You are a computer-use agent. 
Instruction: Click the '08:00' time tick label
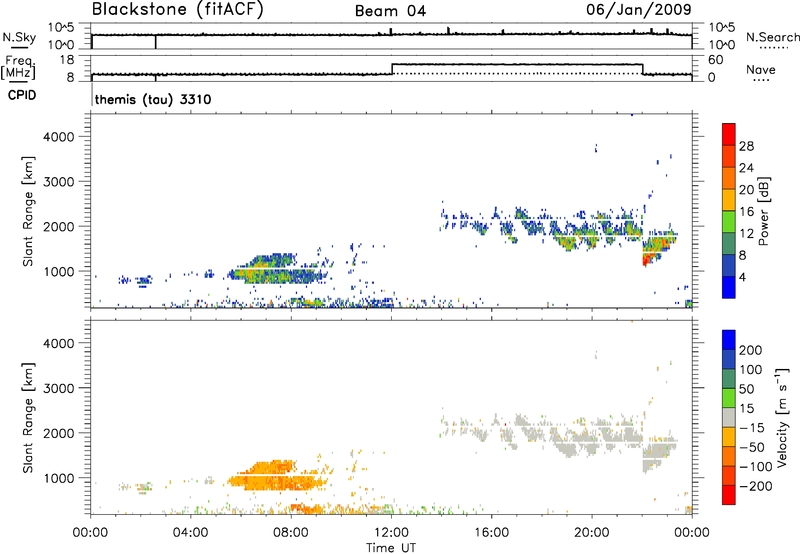point(291,533)
